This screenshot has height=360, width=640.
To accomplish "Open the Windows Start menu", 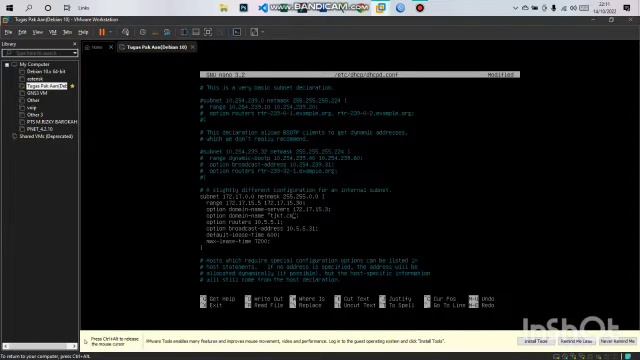I will tap(9, 8).
